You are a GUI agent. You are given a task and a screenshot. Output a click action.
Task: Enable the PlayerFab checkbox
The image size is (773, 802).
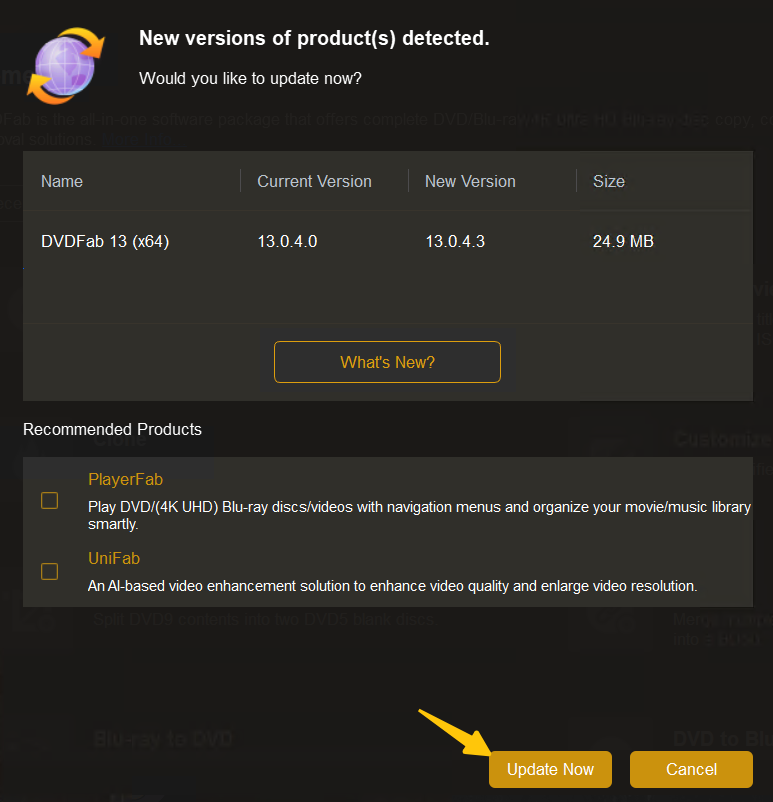(49, 500)
